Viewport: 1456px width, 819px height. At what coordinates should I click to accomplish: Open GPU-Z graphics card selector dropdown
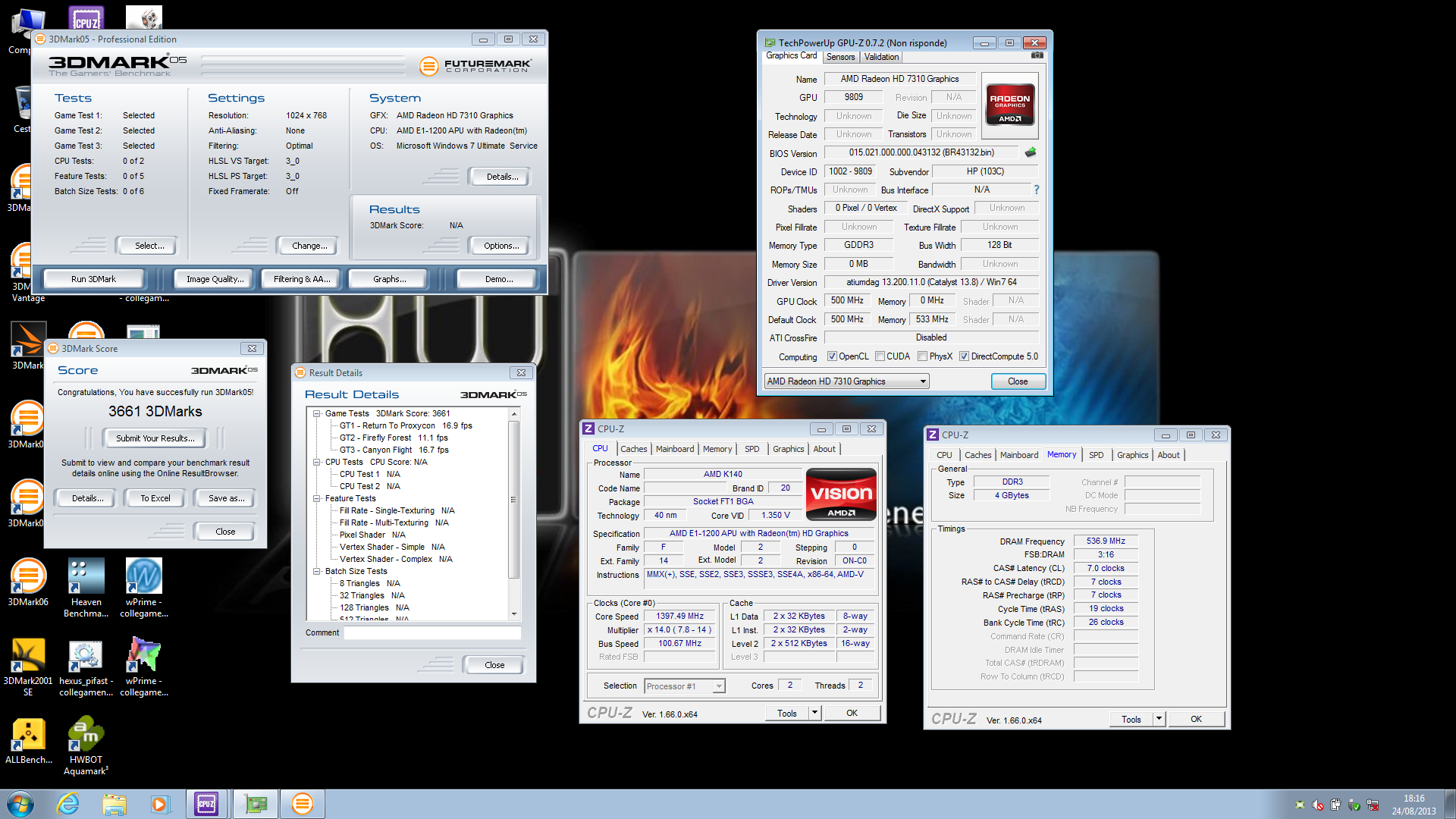[846, 381]
